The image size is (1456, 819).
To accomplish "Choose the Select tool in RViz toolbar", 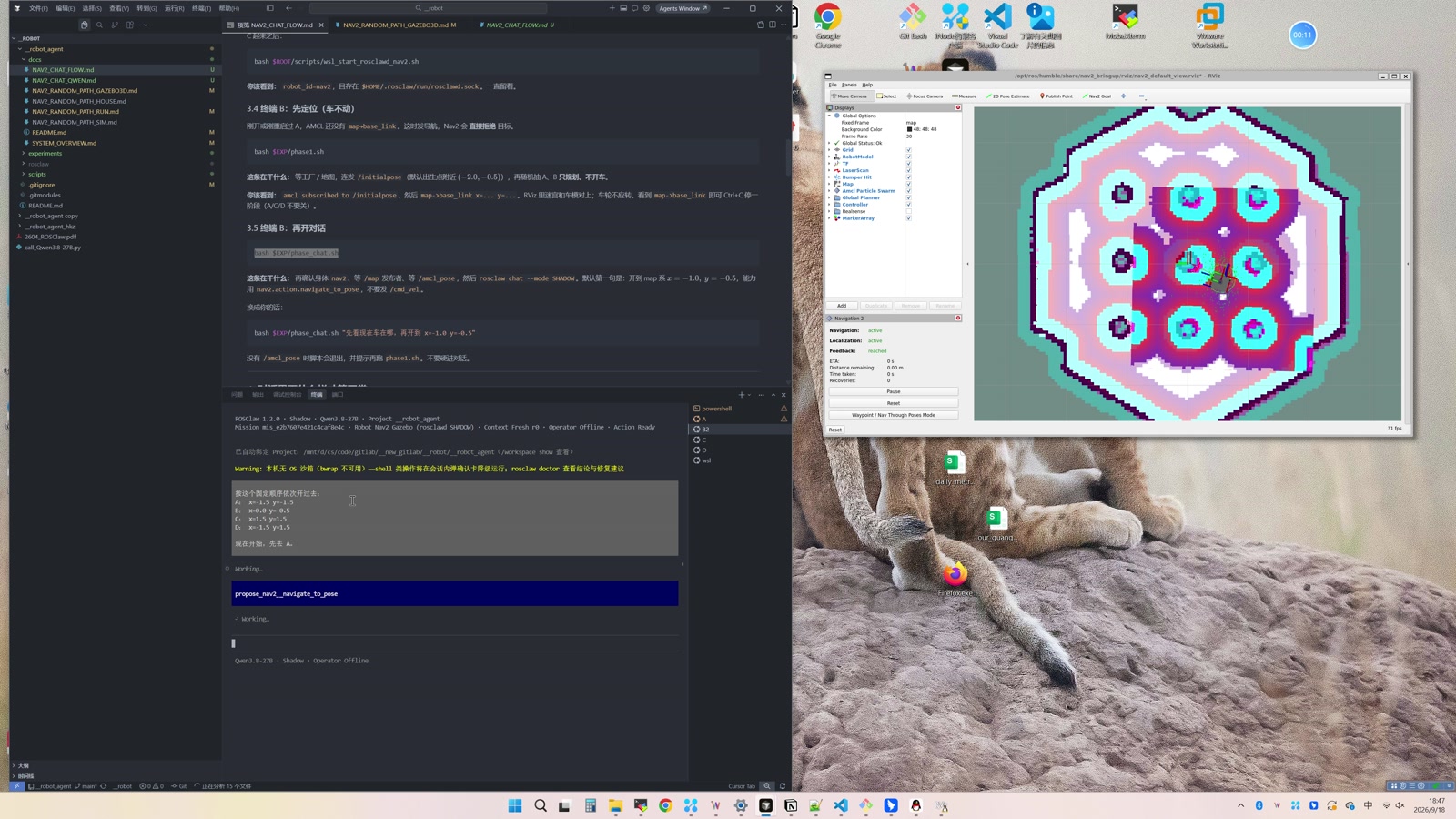I will click(886, 96).
